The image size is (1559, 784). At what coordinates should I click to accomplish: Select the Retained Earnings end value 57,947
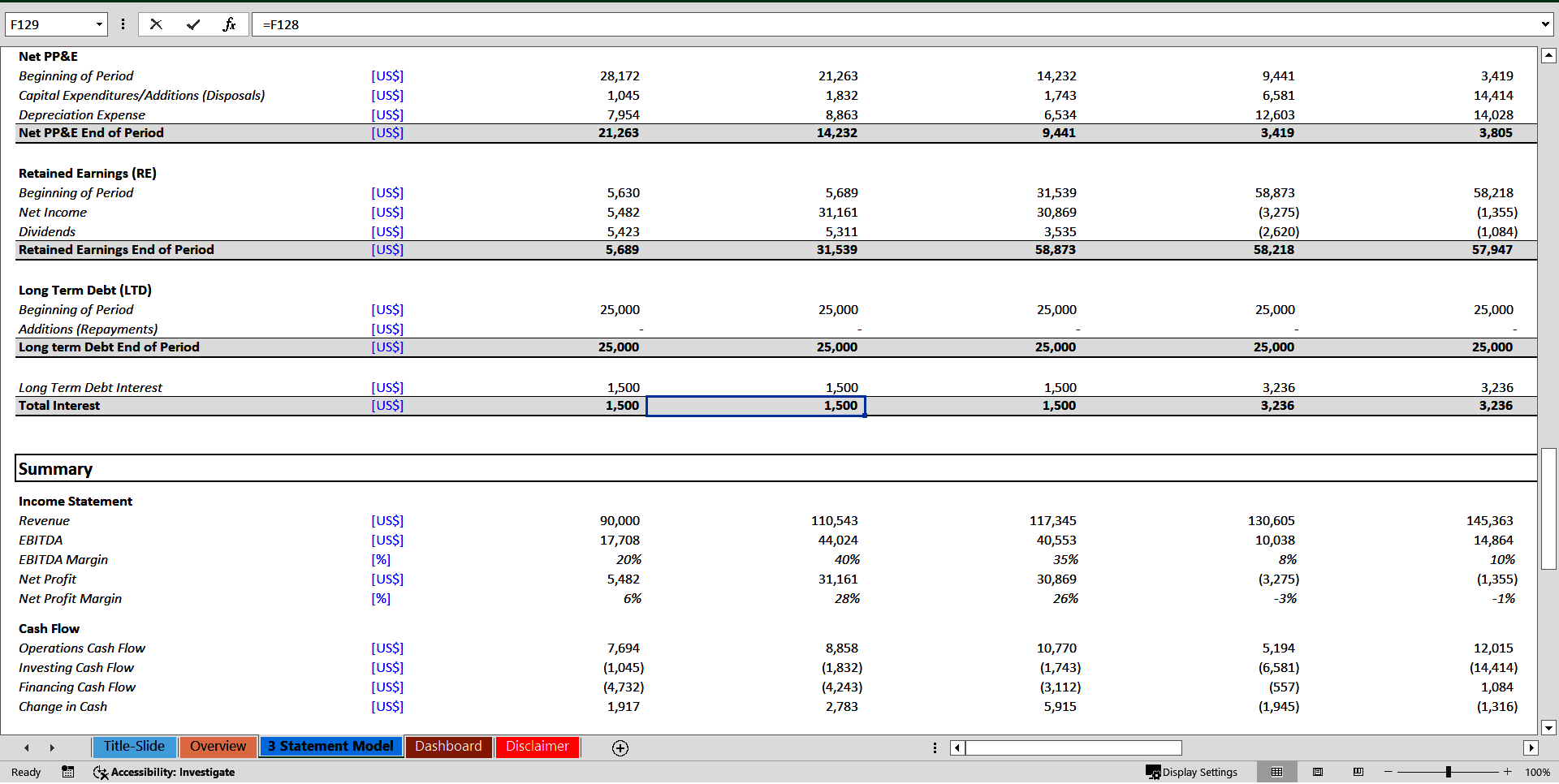tap(1492, 250)
